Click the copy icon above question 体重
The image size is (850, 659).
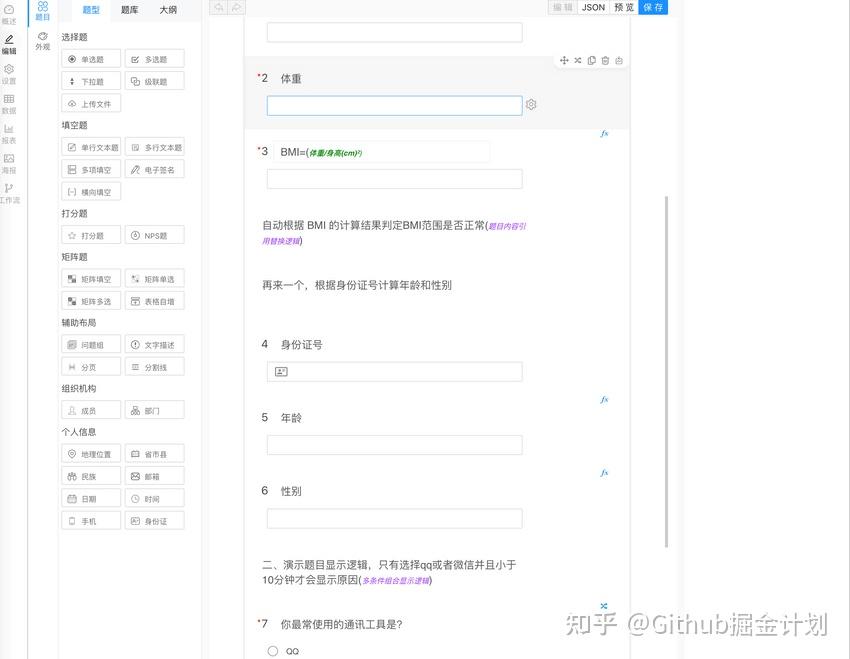coord(591,60)
